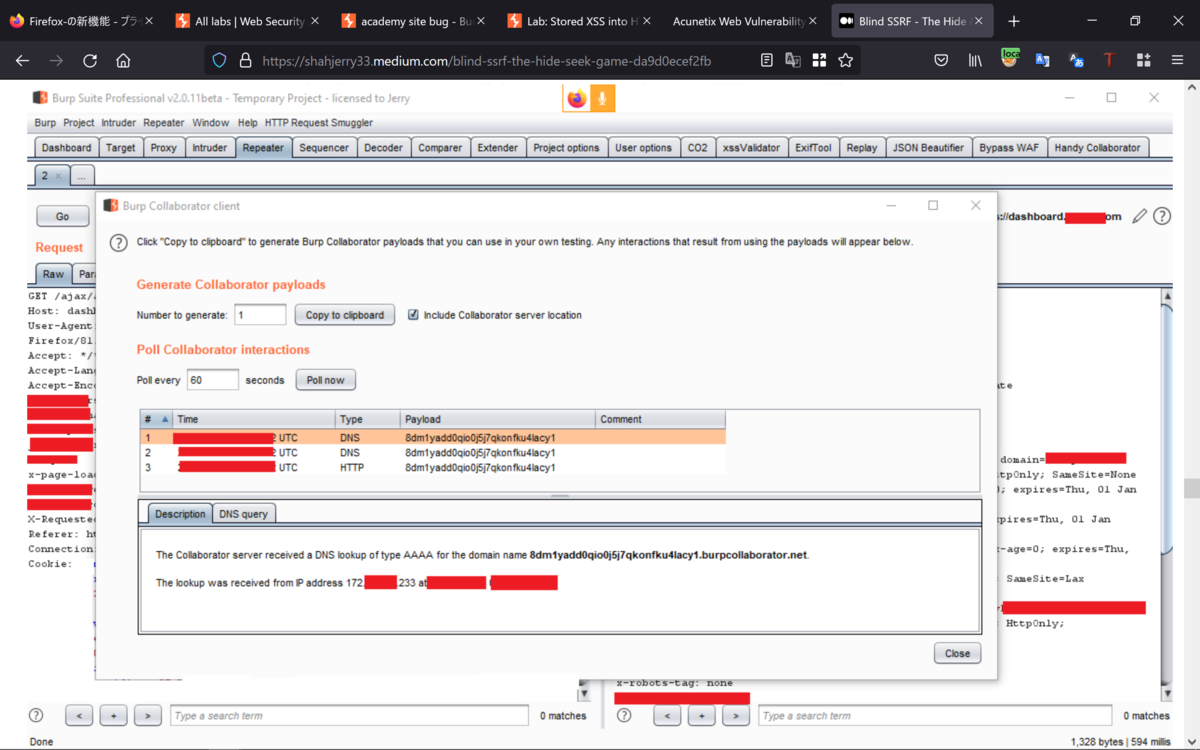Sort interactions by Payload column header
The height and width of the screenshot is (750, 1200).
[498, 419]
